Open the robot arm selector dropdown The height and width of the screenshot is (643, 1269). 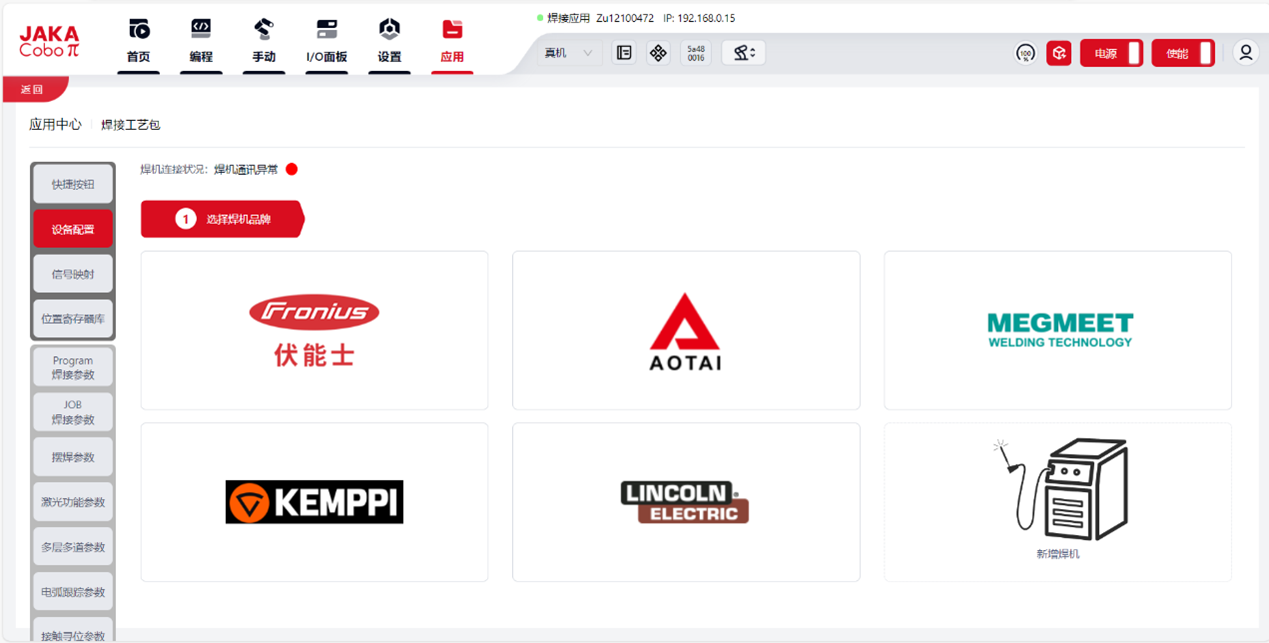click(743, 53)
